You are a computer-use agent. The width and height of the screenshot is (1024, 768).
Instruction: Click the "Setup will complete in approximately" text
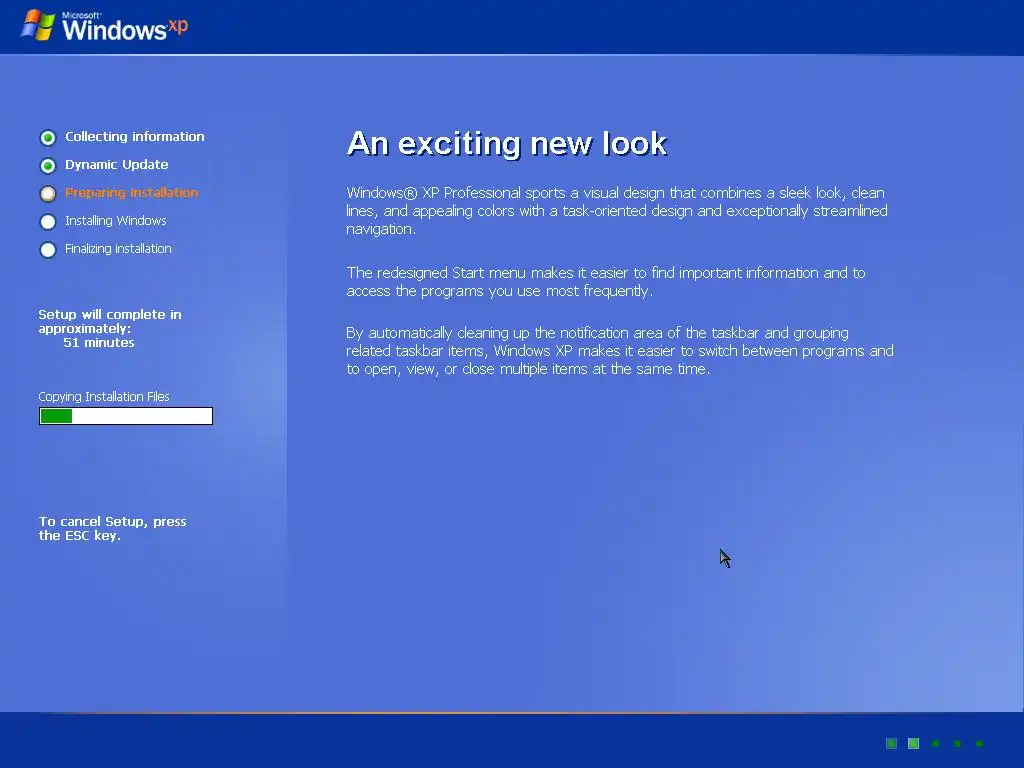[x=110, y=321]
